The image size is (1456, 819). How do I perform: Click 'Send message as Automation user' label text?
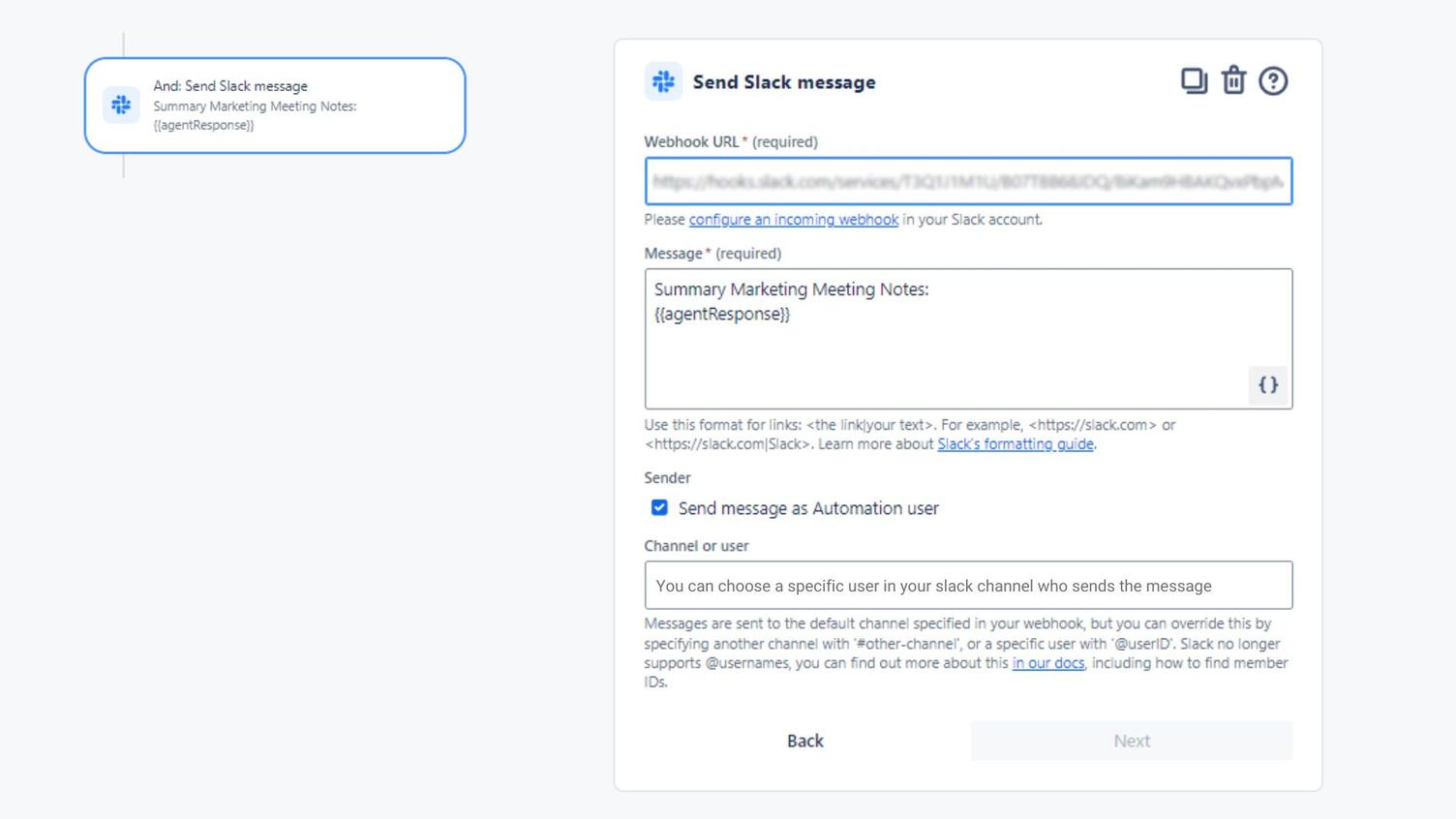(808, 508)
